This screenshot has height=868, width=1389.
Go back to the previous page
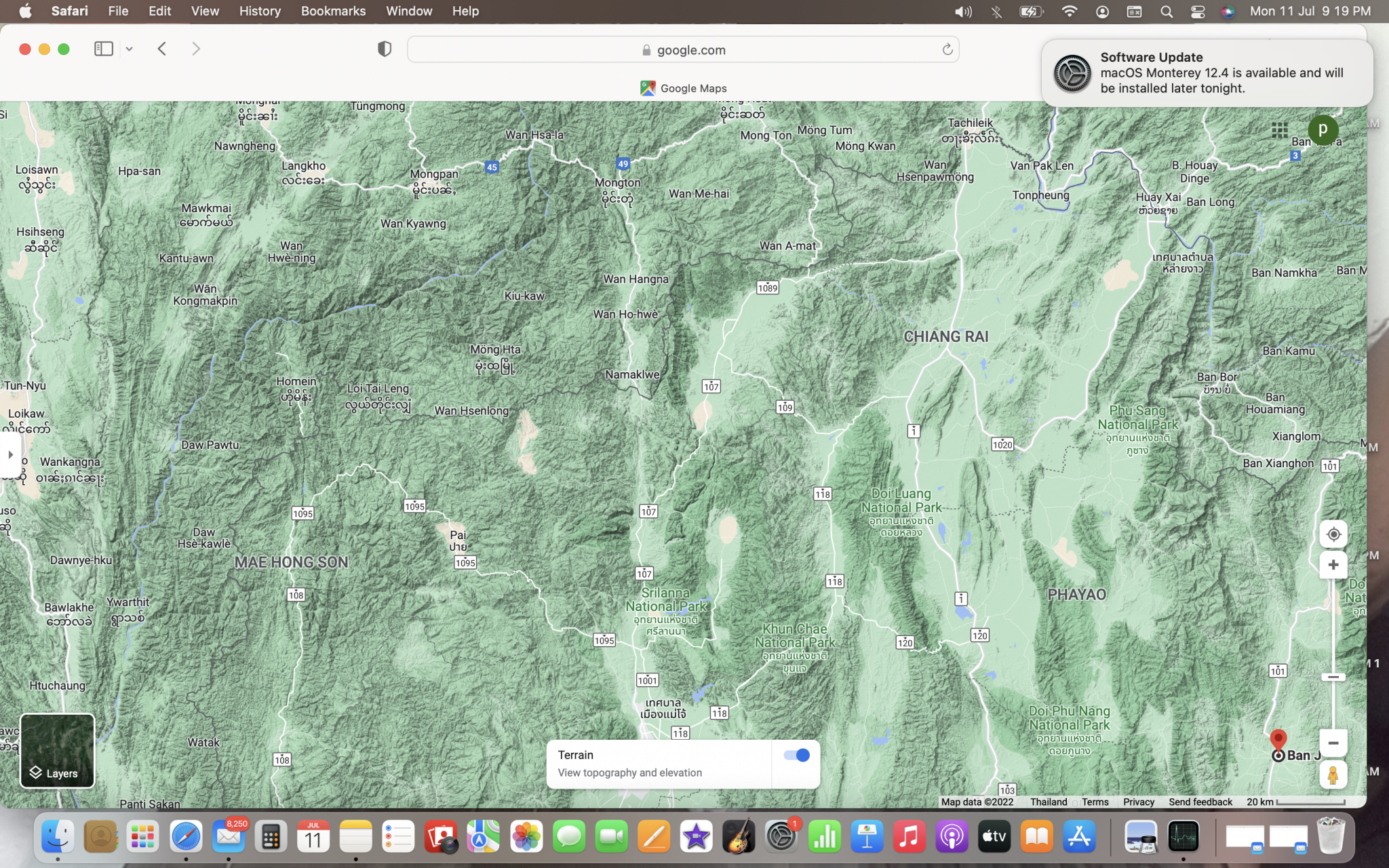point(161,49)
